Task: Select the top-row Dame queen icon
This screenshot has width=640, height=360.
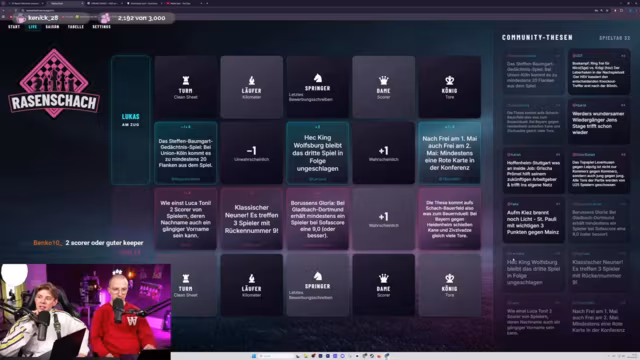Action: 384,80
